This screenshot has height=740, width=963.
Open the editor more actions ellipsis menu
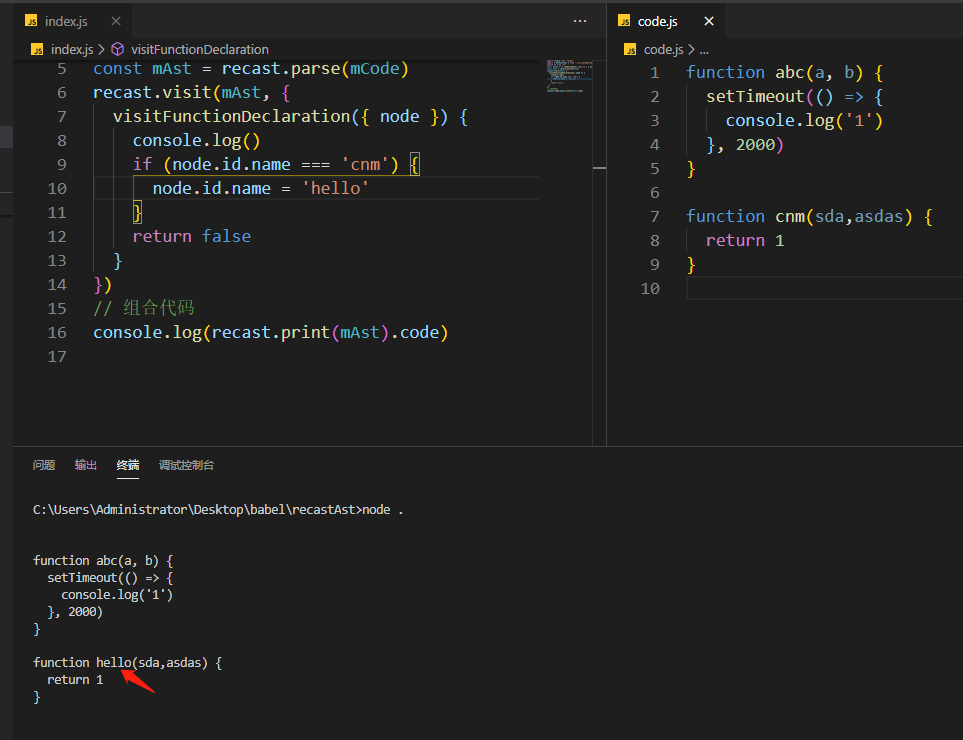click(580, 21)
